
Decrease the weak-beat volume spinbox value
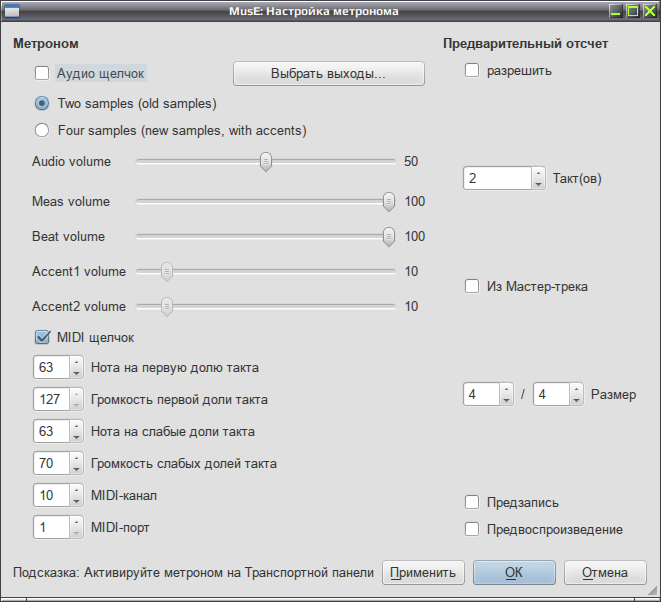coord(76,469)
